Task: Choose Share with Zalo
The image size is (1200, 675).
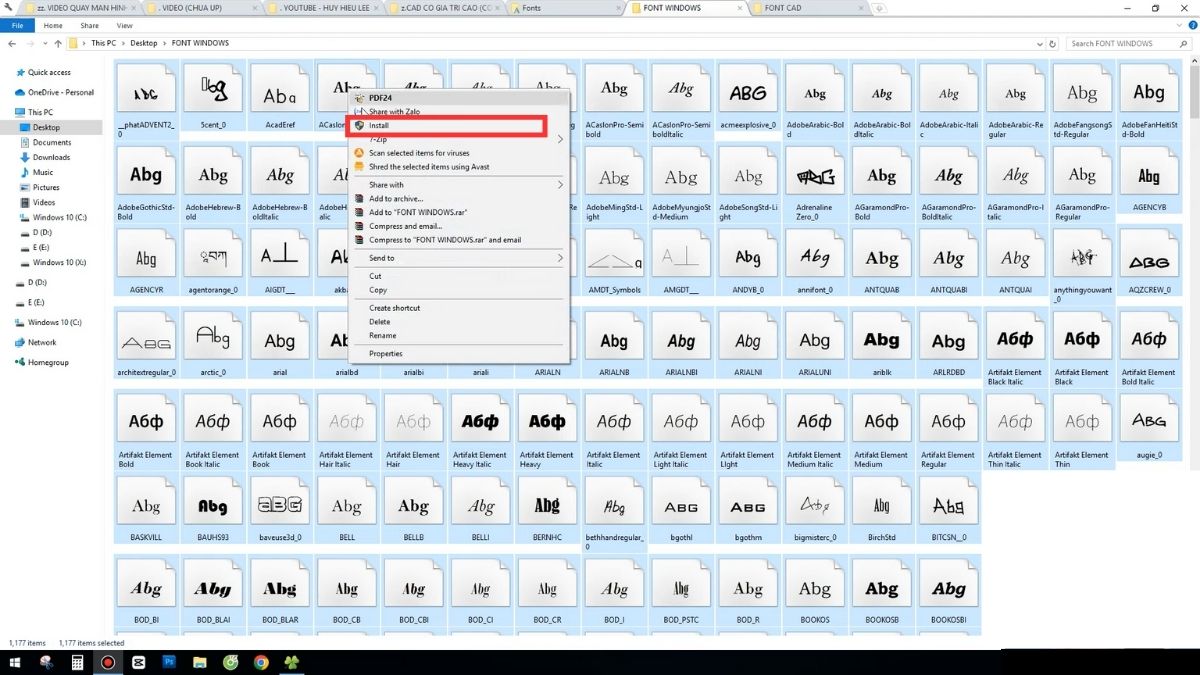Action: pyautogui.click(x=458, y=112)
